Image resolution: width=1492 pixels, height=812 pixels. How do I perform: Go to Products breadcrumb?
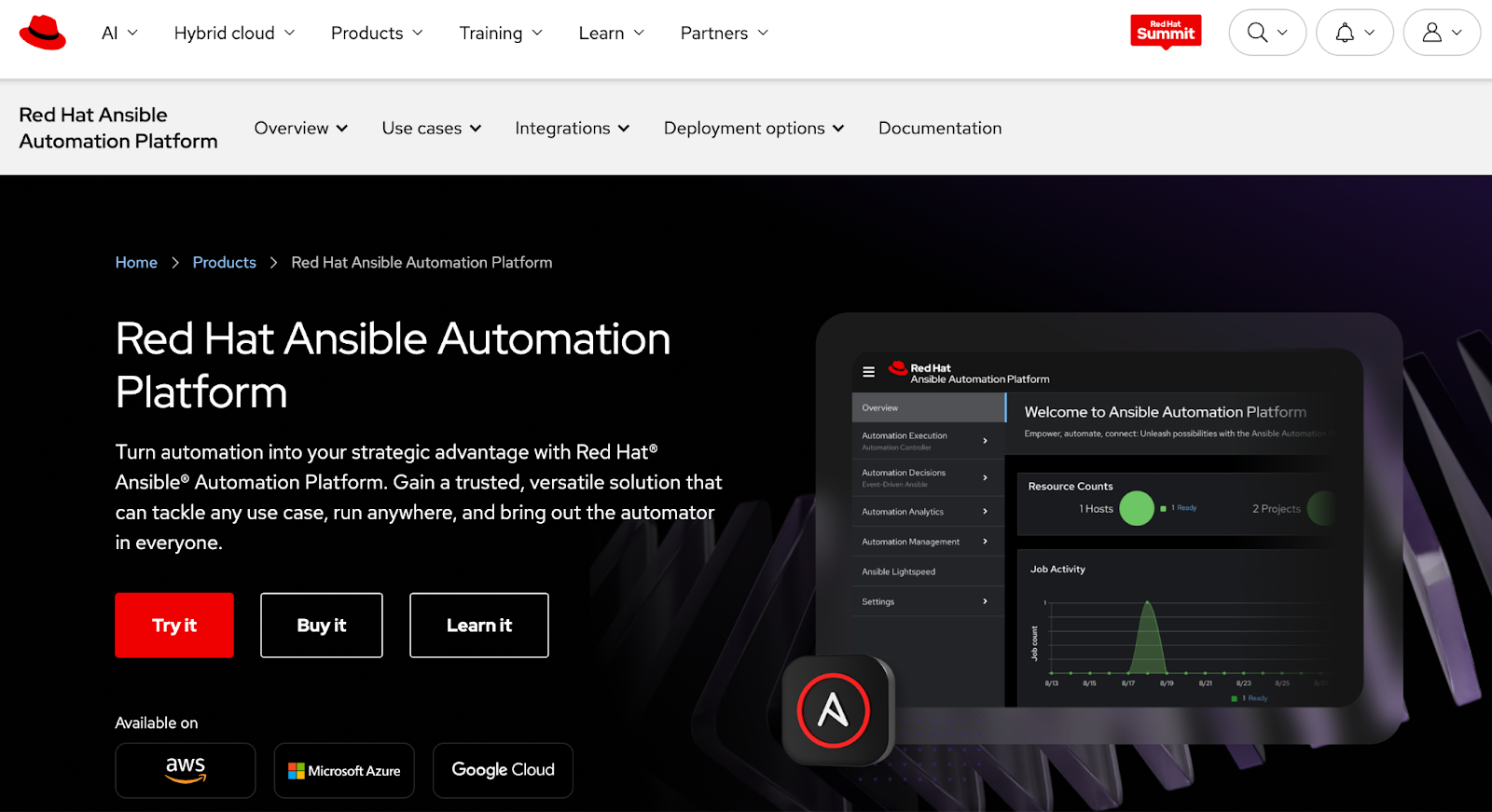224,263
